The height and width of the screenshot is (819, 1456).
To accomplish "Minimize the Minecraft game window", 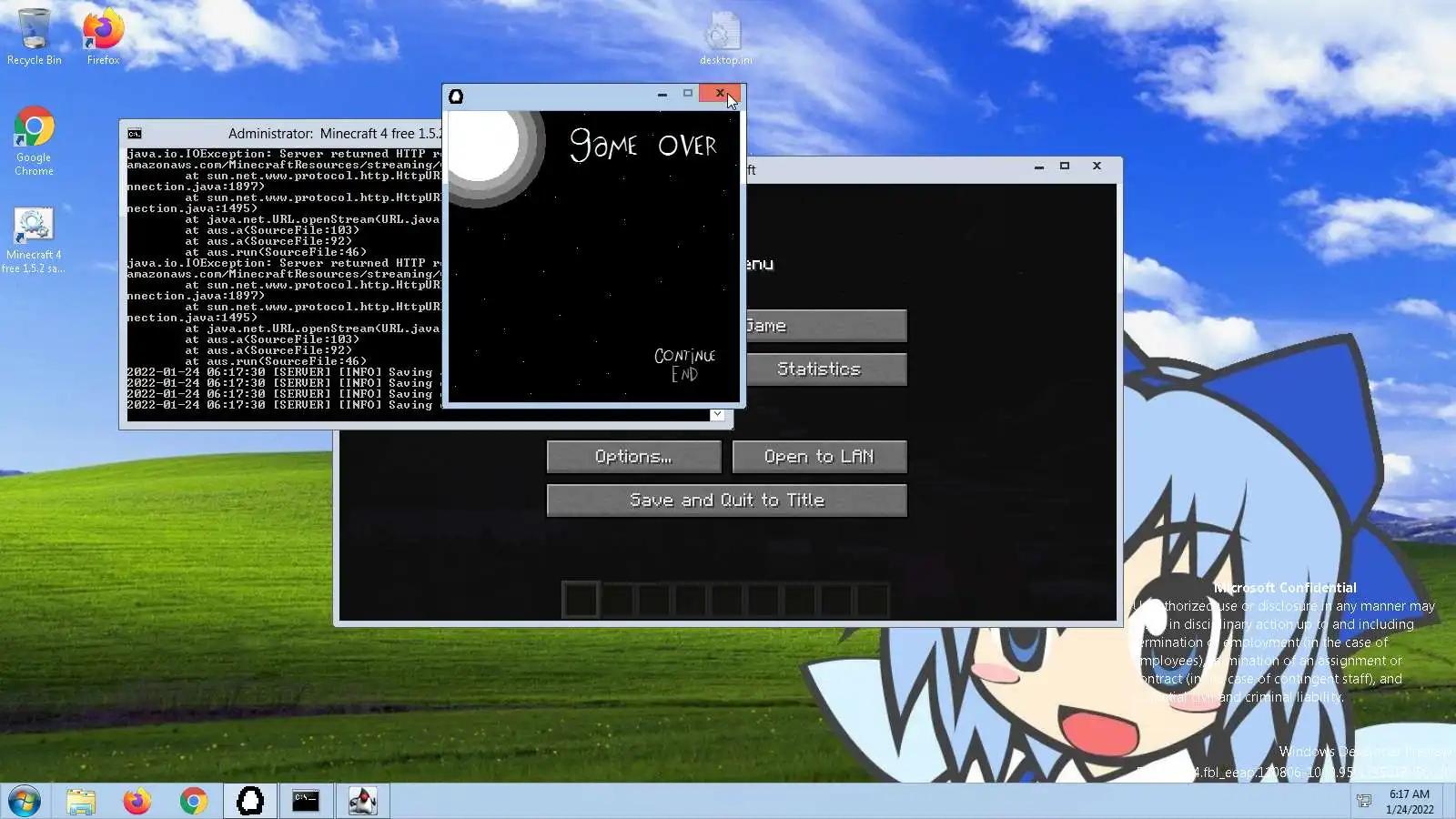I will point(1039,167).
